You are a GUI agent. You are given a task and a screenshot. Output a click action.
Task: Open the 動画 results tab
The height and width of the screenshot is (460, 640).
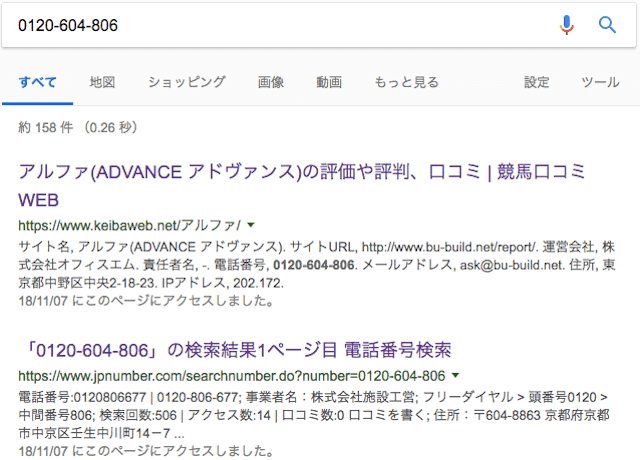[x=329, y=82]
